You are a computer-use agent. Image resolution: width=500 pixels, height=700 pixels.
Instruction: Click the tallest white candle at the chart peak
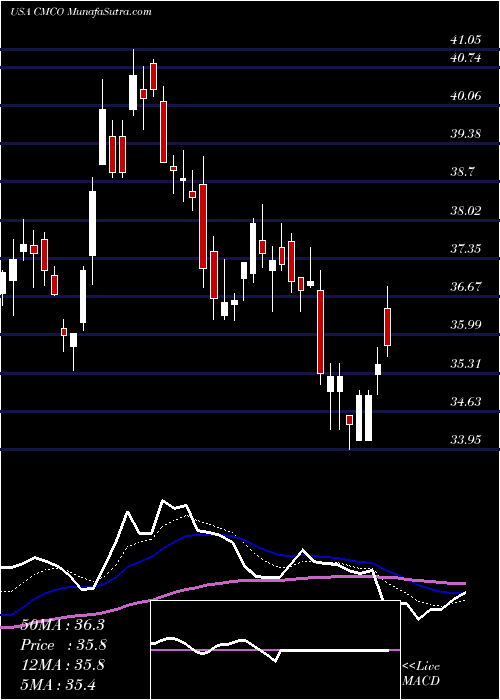[133, 92]
